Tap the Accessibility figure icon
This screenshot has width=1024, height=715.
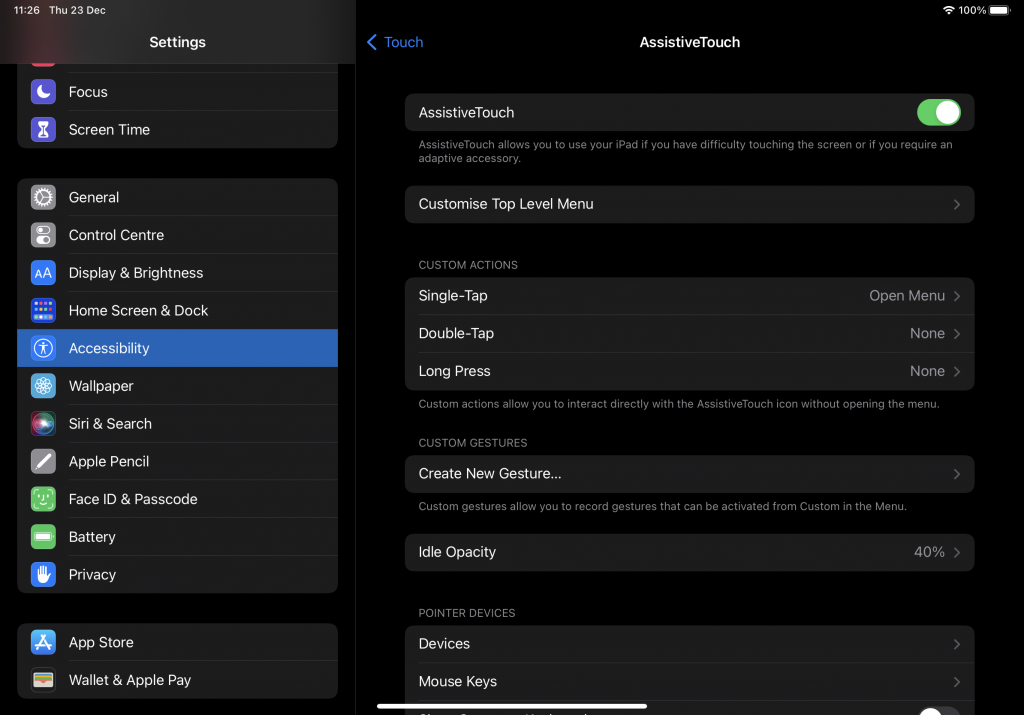click(x=43, y=348)
